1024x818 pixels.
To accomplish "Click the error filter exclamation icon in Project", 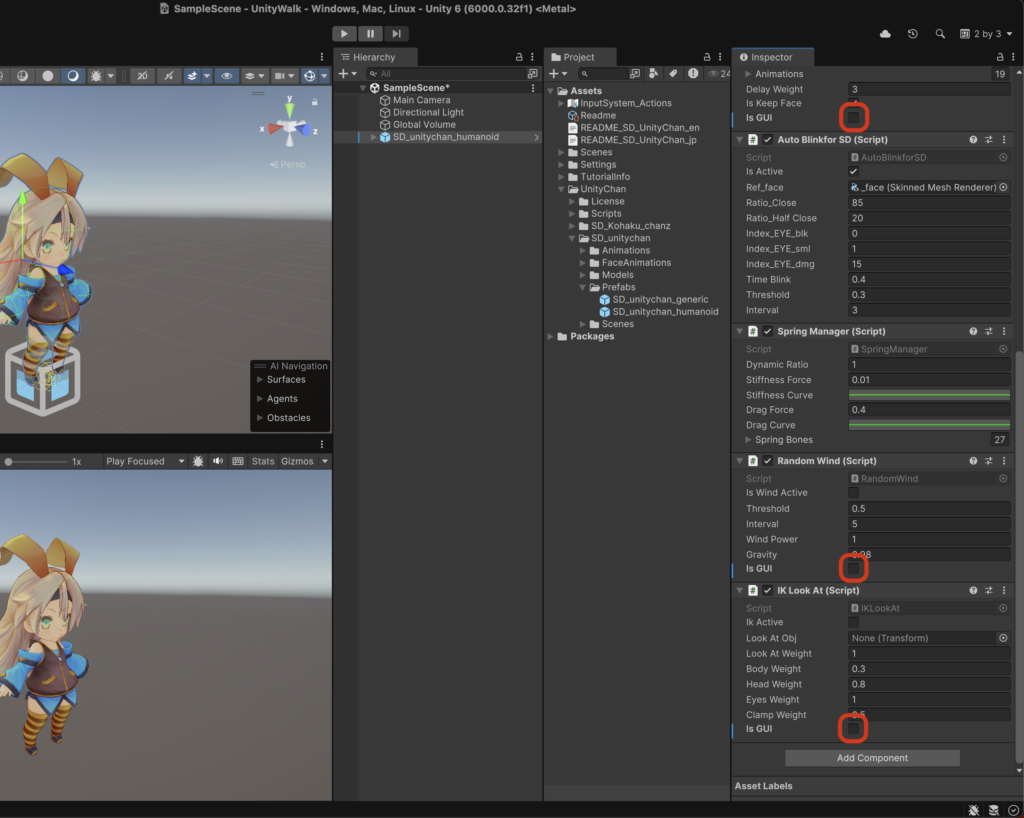I will (x=693, y=74).
